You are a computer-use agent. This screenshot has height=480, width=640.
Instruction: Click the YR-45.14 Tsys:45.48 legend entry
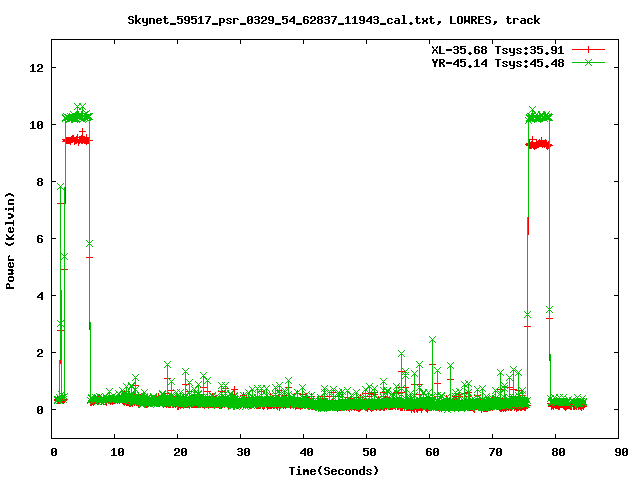point(498,63)
